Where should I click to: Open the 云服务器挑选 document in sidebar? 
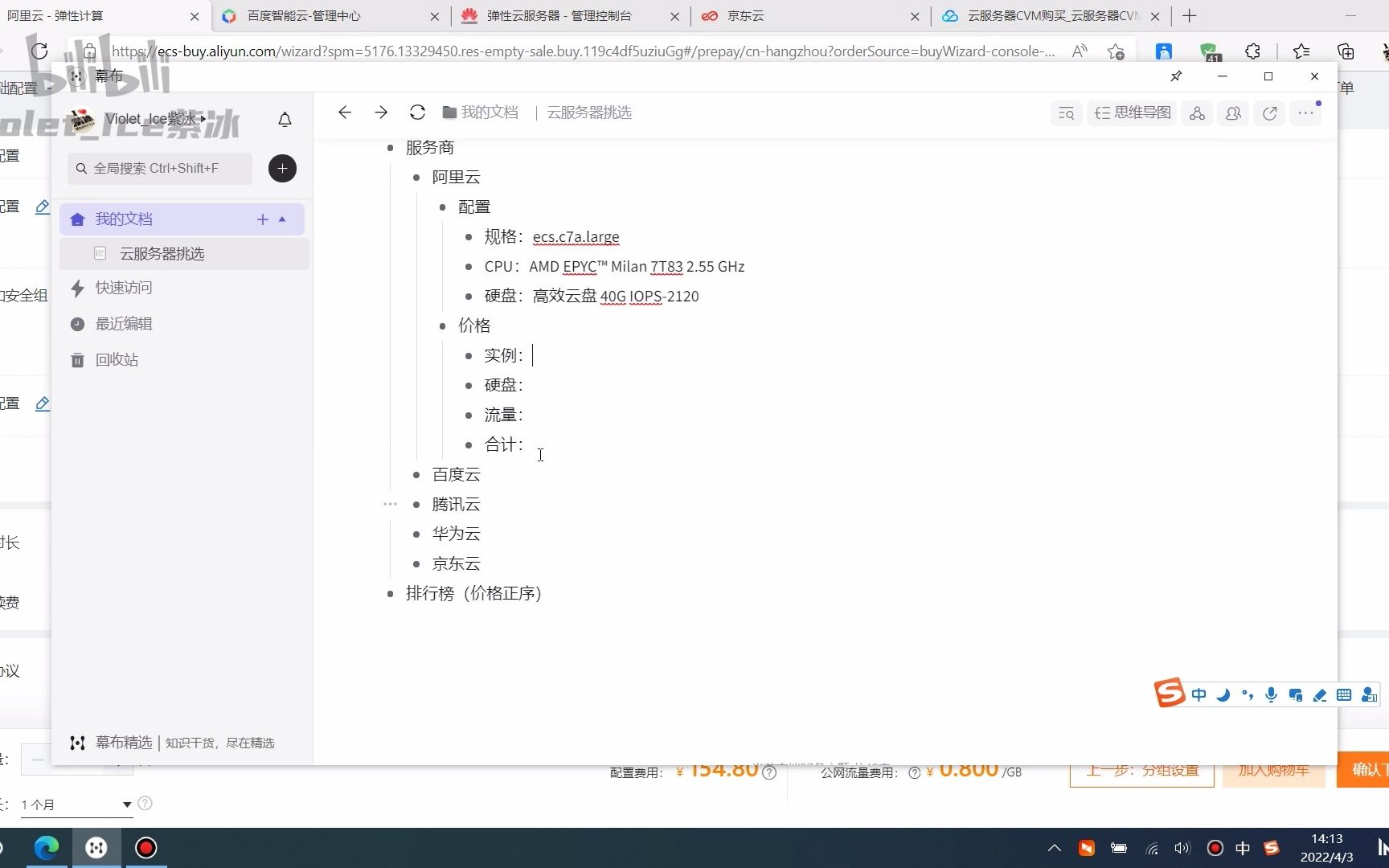click(184, 254)
